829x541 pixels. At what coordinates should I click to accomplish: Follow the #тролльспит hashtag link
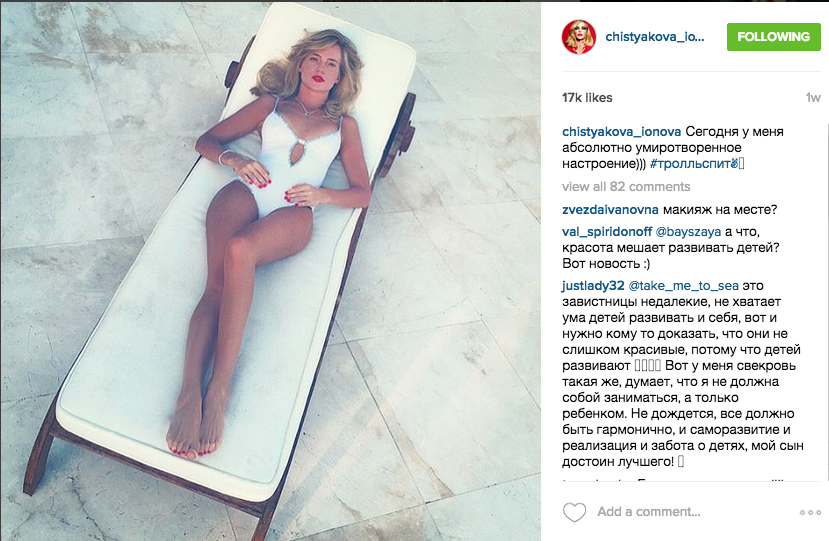[696, 164]
